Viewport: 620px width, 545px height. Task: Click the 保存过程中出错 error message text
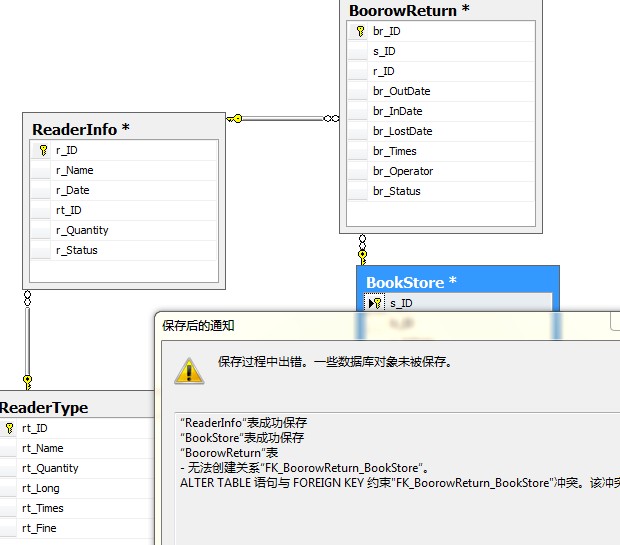pos(335,361)
